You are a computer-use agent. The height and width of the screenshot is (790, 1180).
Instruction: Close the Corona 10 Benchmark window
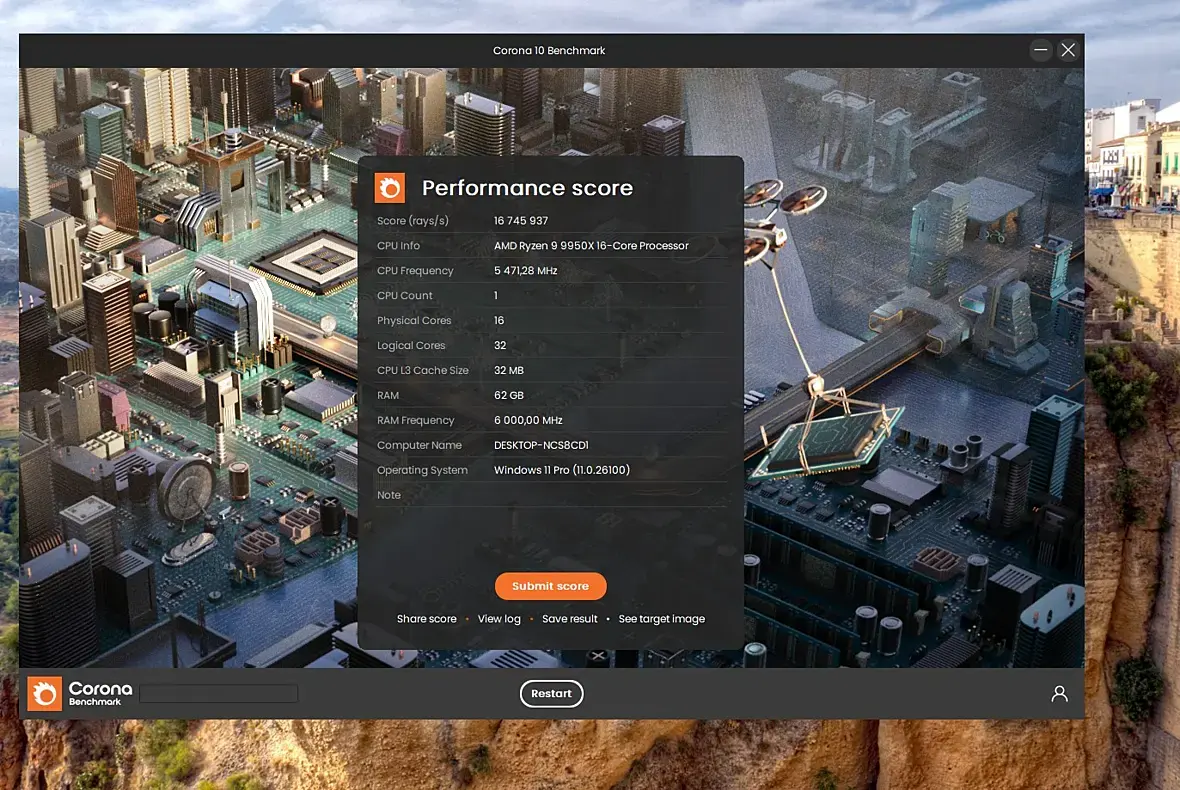[1068, 50]
